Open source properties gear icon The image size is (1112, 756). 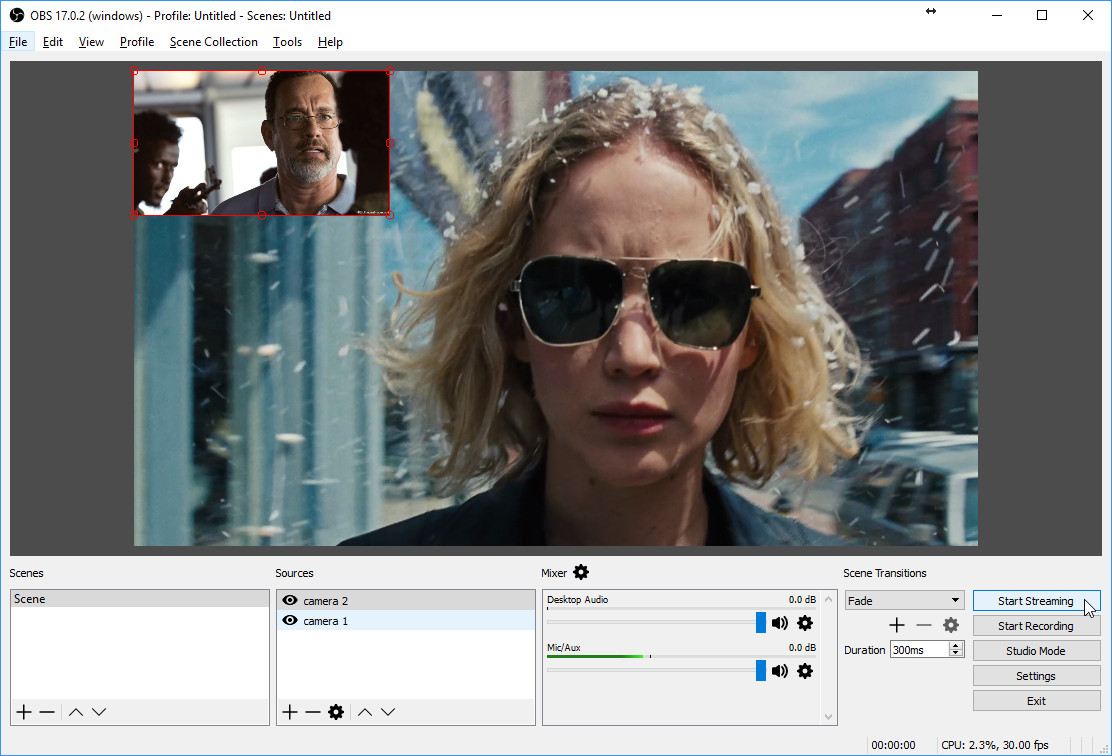(336, 712)
